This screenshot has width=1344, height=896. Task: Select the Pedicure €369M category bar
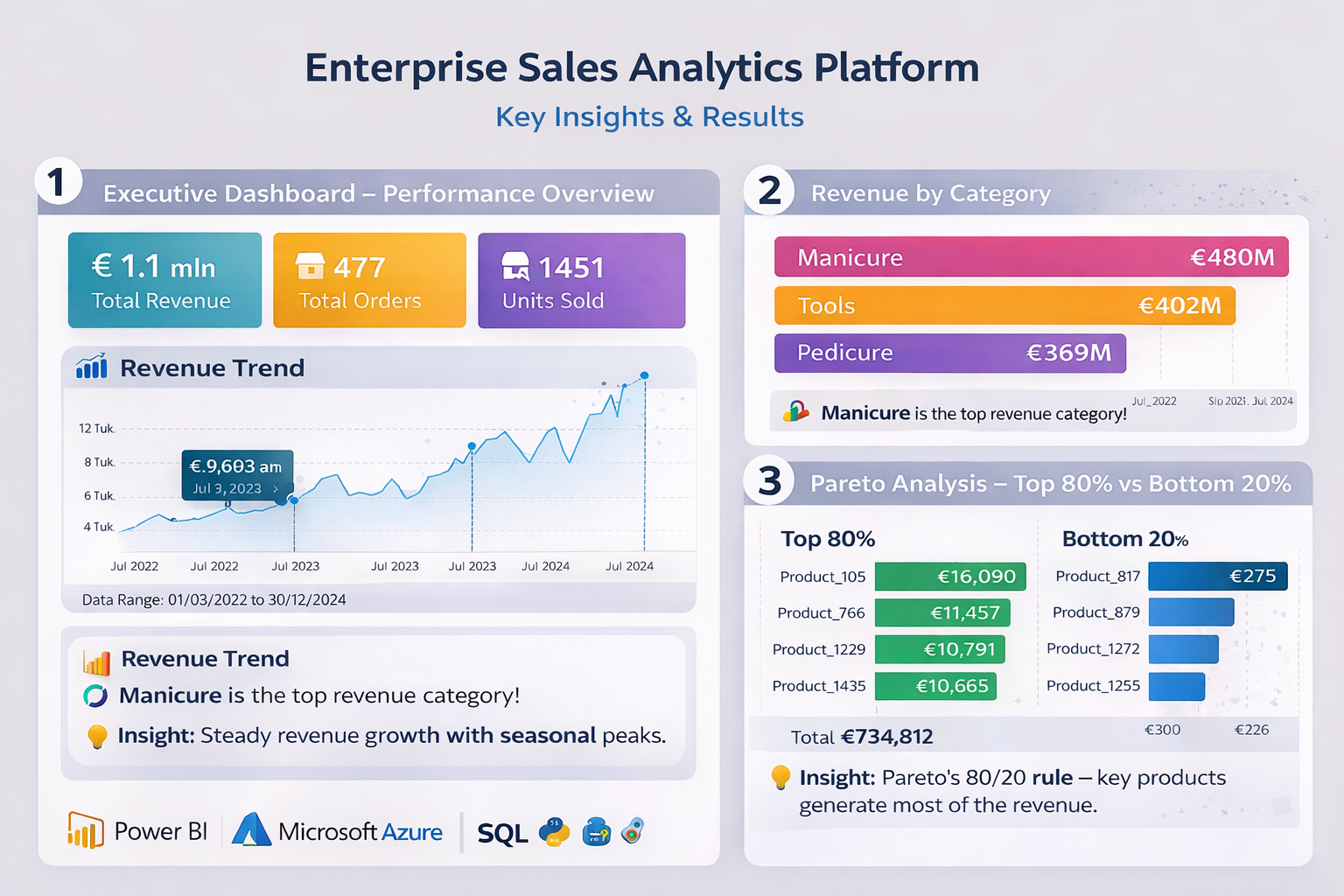click(950, 353)
